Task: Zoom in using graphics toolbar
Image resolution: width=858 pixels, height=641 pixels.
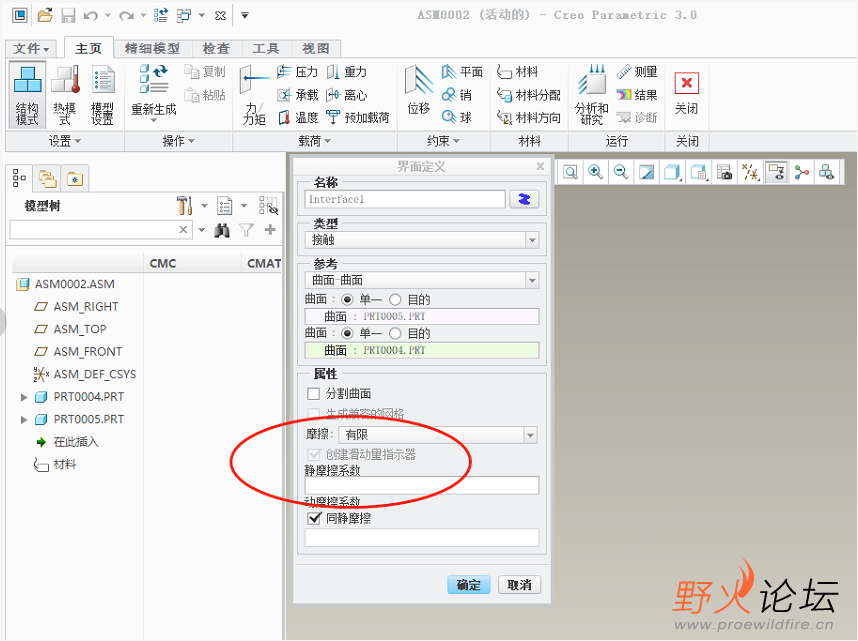Action: click(595, 172)
